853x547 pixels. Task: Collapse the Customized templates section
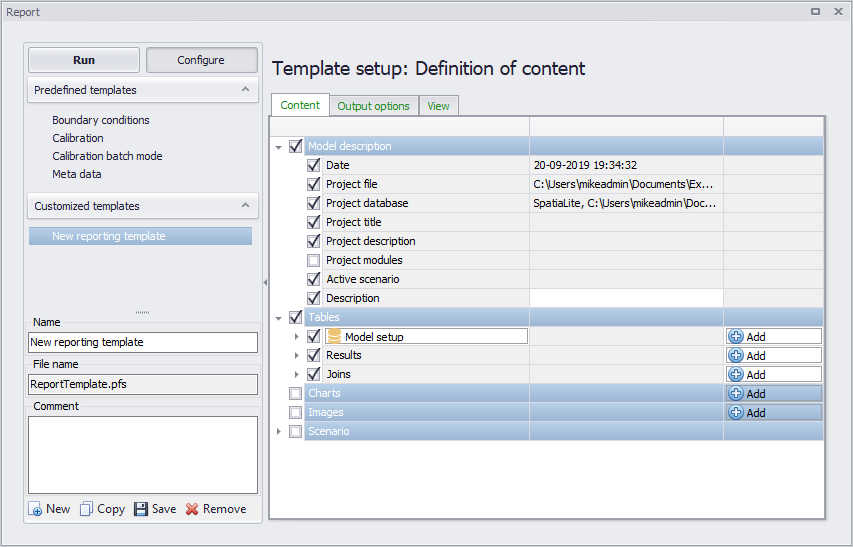click(245, 205)
